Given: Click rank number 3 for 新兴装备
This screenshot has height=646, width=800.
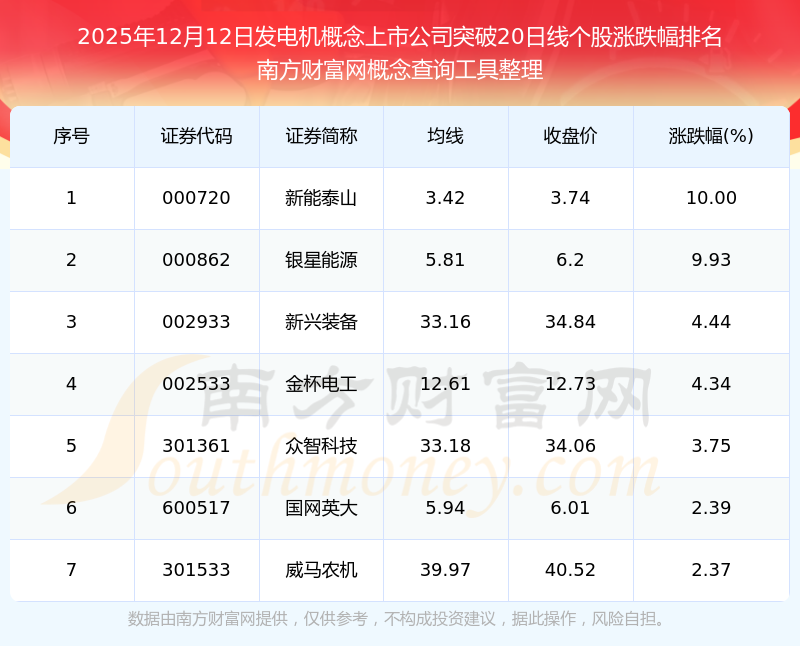Looking at the screenshot, I should (x=71, y=322).
